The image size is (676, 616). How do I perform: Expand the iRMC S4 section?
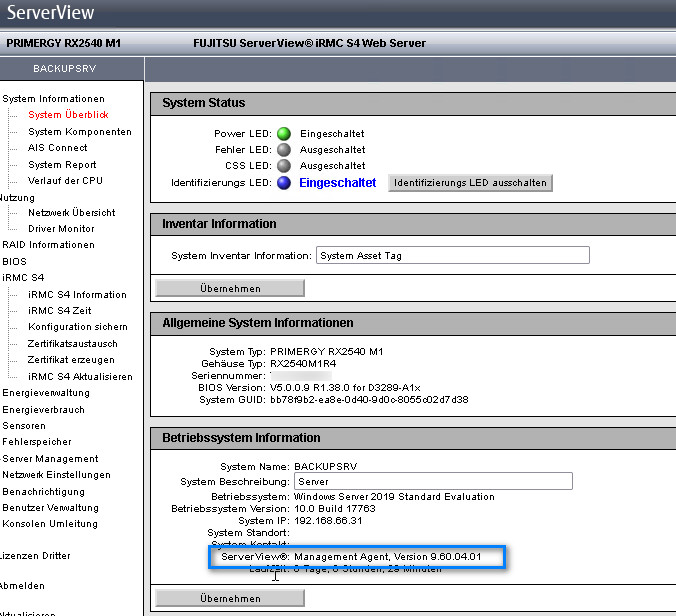(23, 278)
